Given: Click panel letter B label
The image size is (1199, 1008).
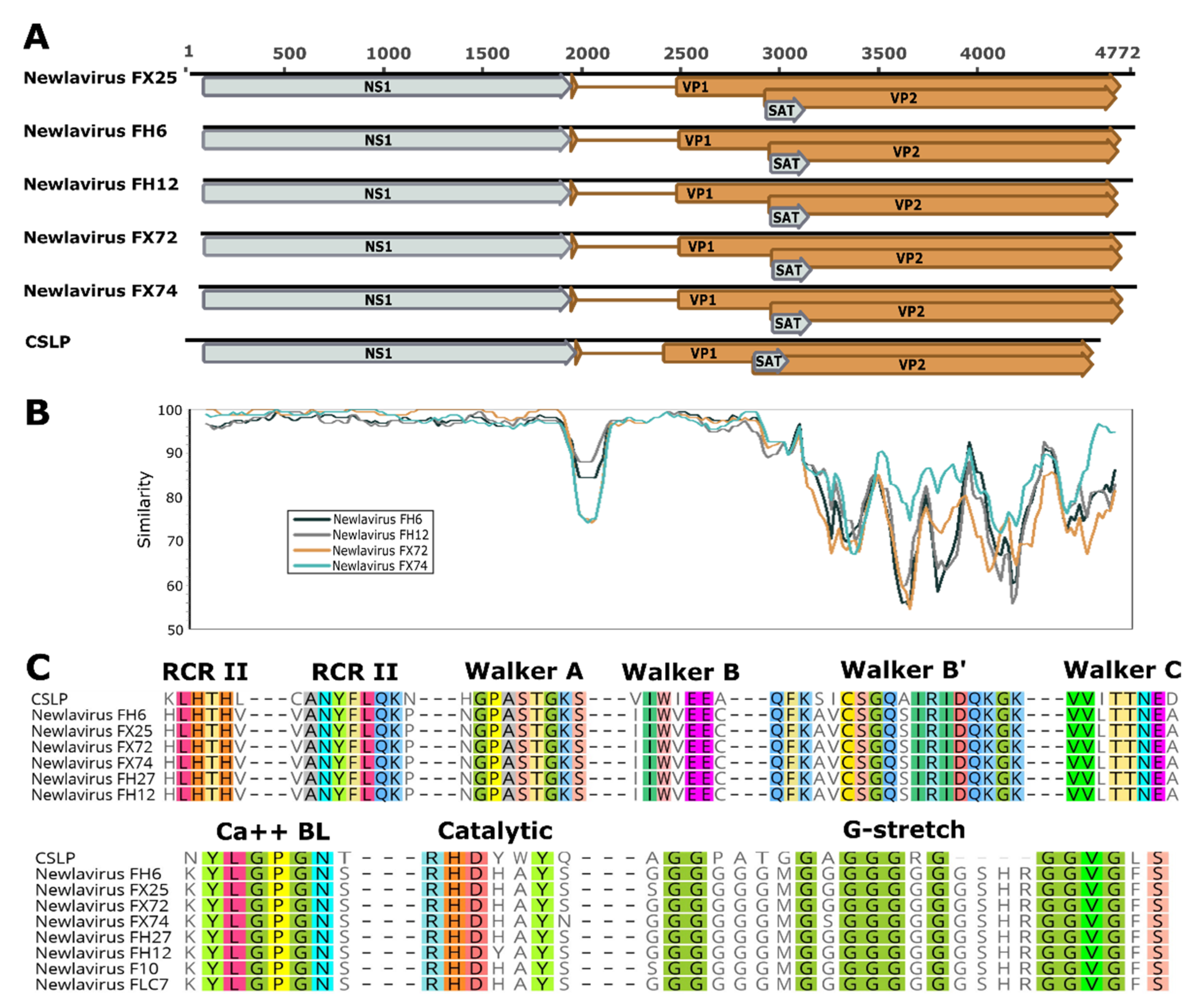Looking at the screenshot, I should coord(38,412).
